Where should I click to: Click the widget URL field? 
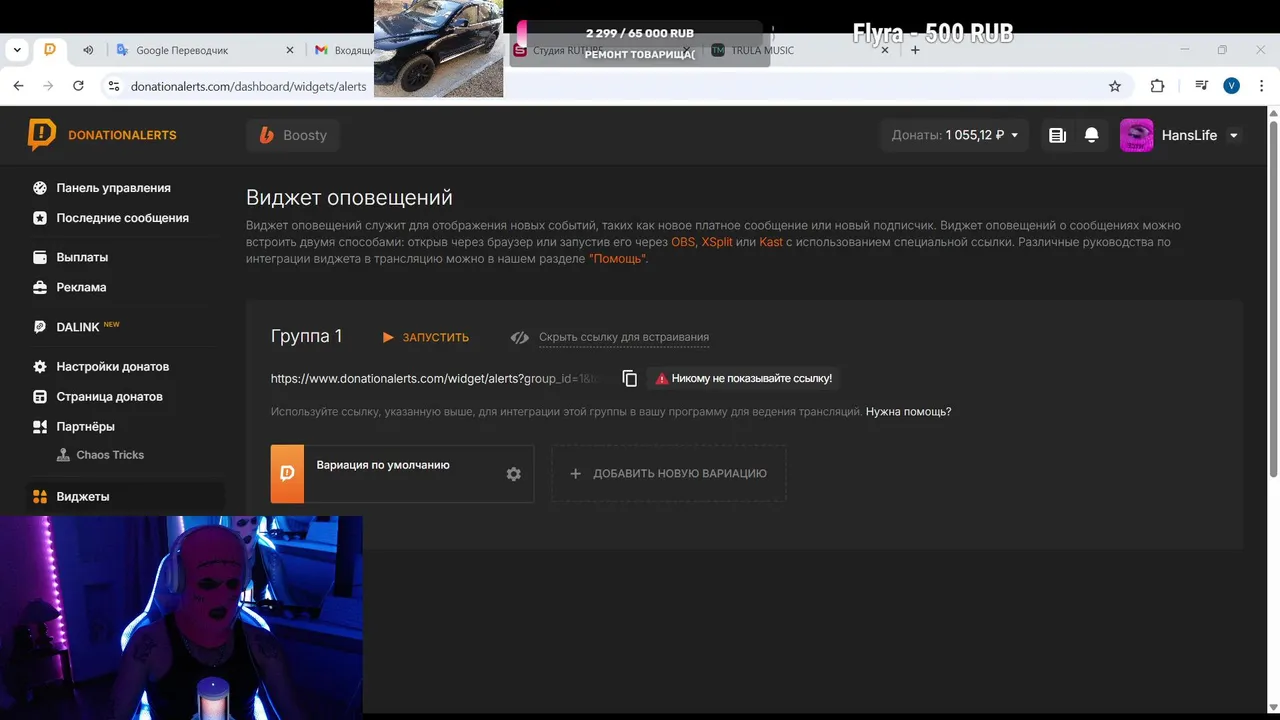[438, 378]
